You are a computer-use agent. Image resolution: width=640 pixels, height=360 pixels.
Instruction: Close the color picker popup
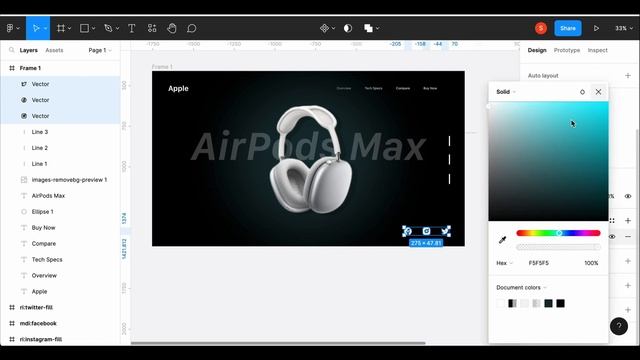pos(598,92)
